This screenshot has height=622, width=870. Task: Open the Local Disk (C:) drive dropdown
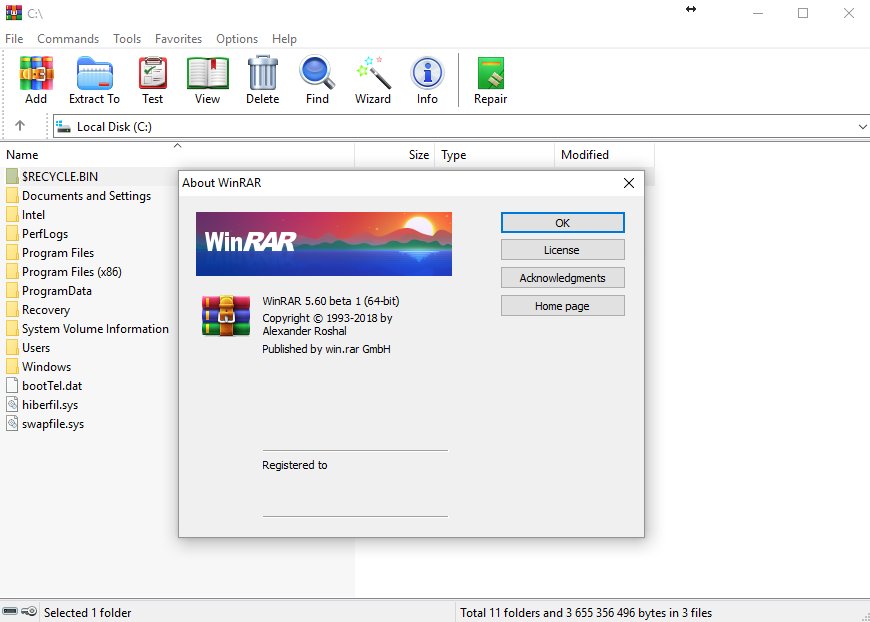(862, 126)
